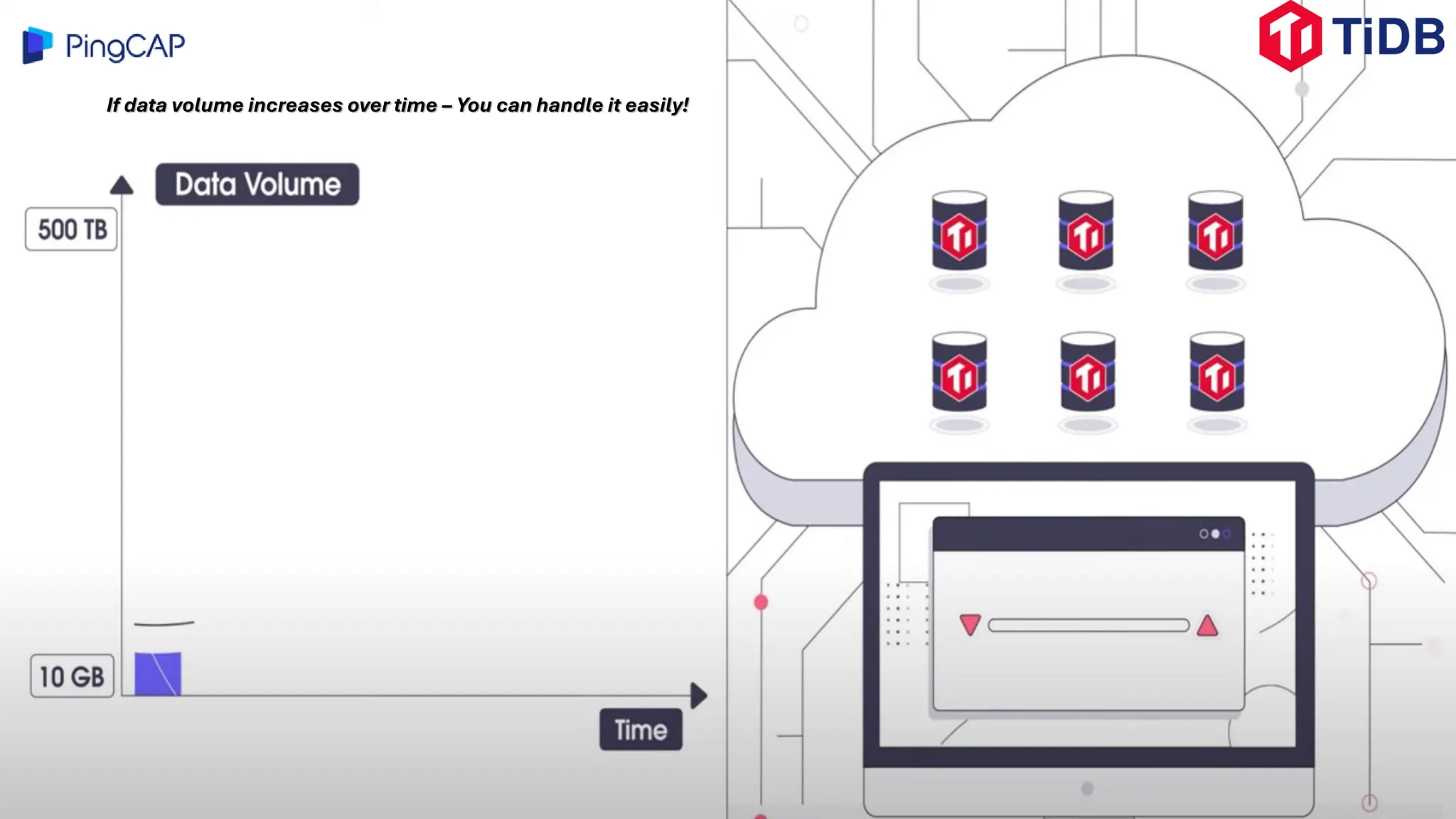Image resolution: width=1456 pixels, height=819 pixels.
Task: Select the top-right TiDB database cylinder
Action: click(x=1216, y=230)
